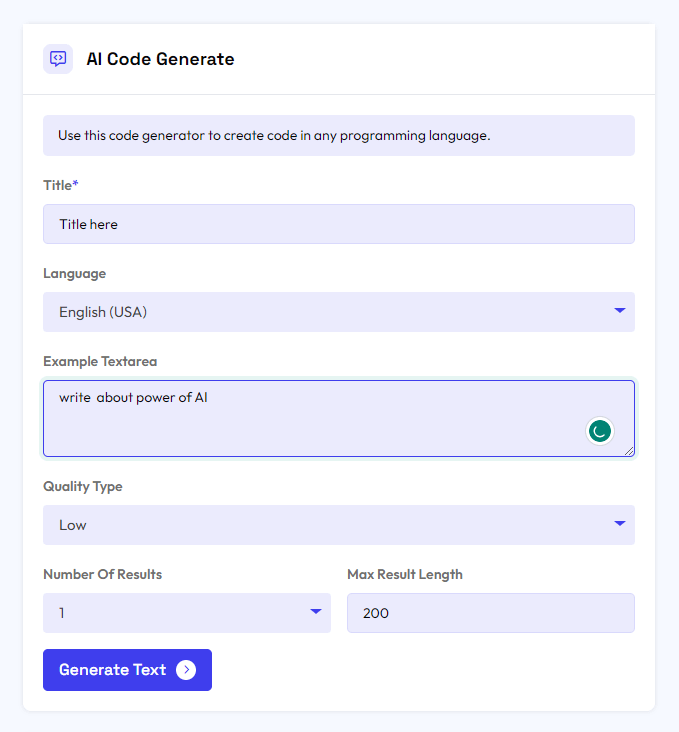Viewport: 679px width, 732px height.
Task: Click the Quality Type label
Action: (83, 486)
